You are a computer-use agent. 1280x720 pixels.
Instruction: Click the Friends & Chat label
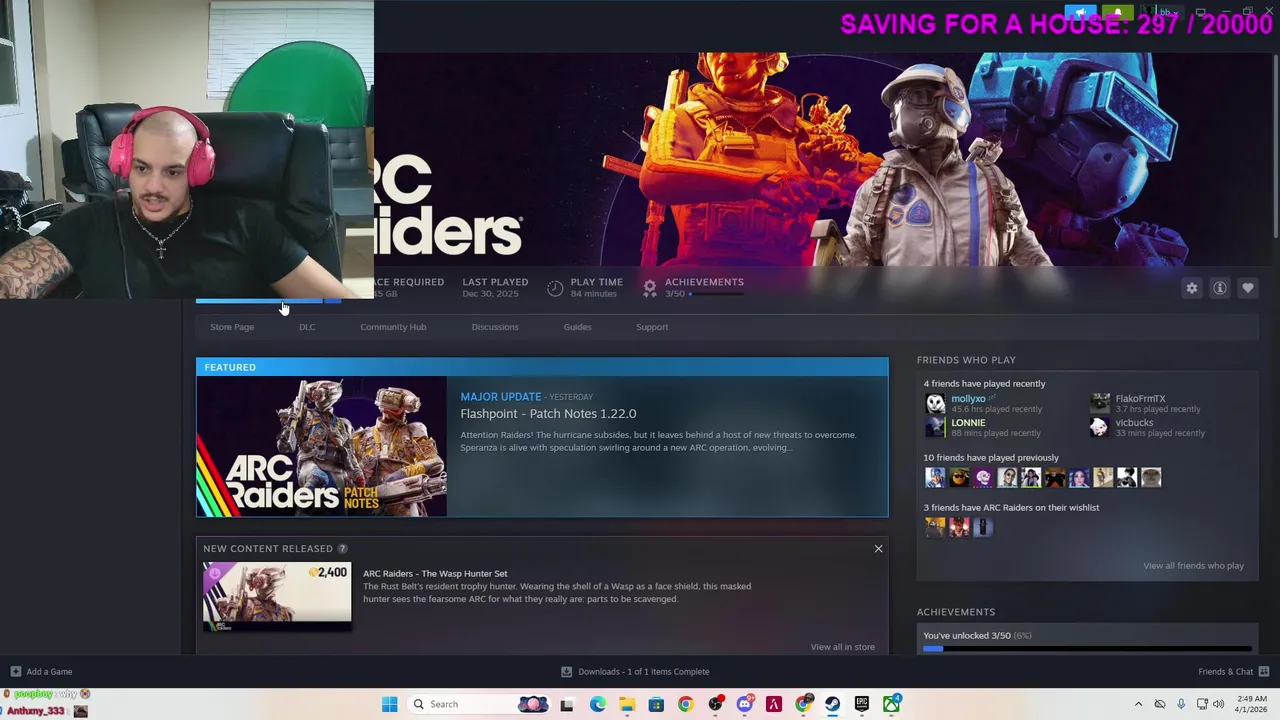point(1225,672)
